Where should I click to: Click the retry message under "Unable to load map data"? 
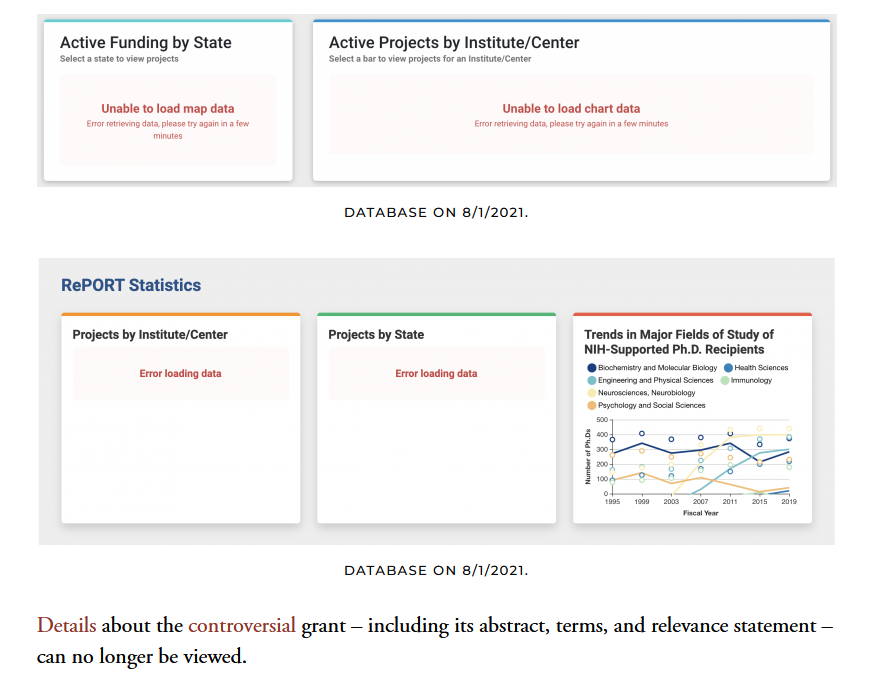pos(168,130)
